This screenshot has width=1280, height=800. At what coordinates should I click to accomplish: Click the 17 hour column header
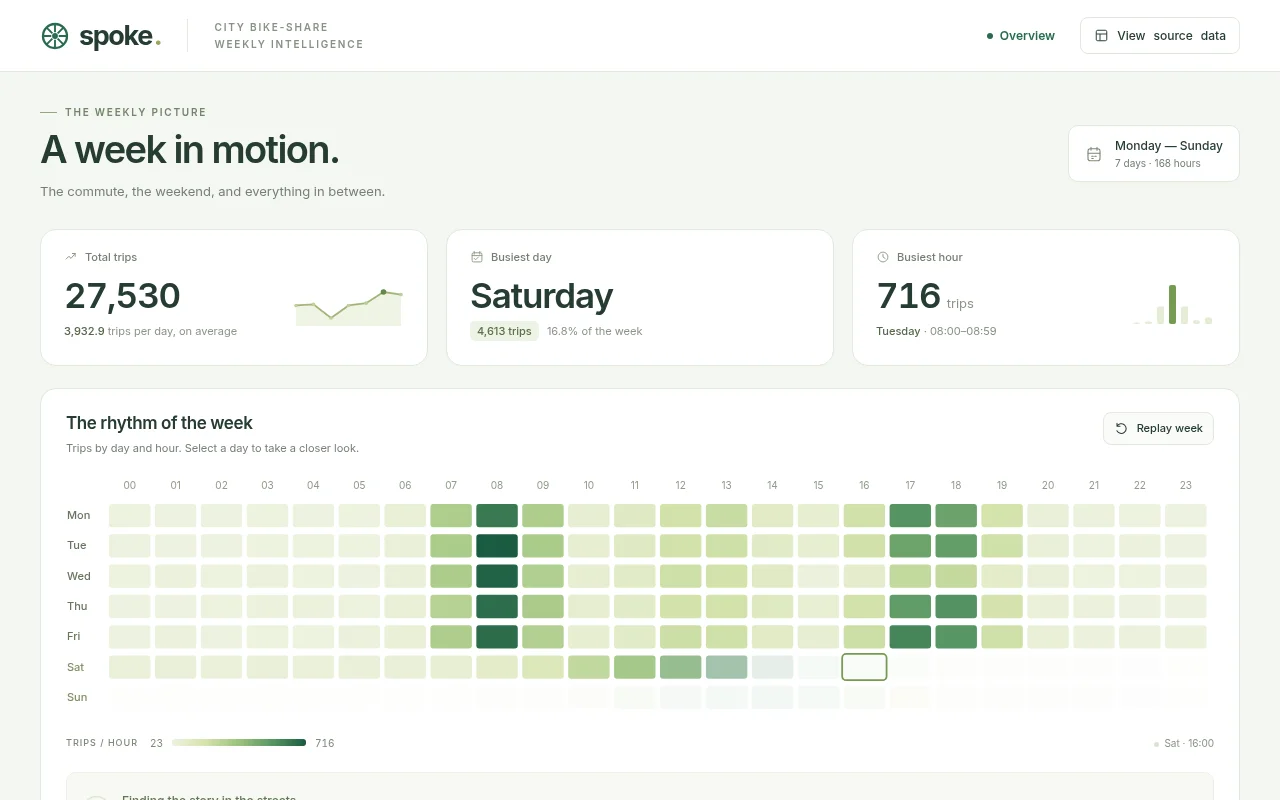point(910,485)
